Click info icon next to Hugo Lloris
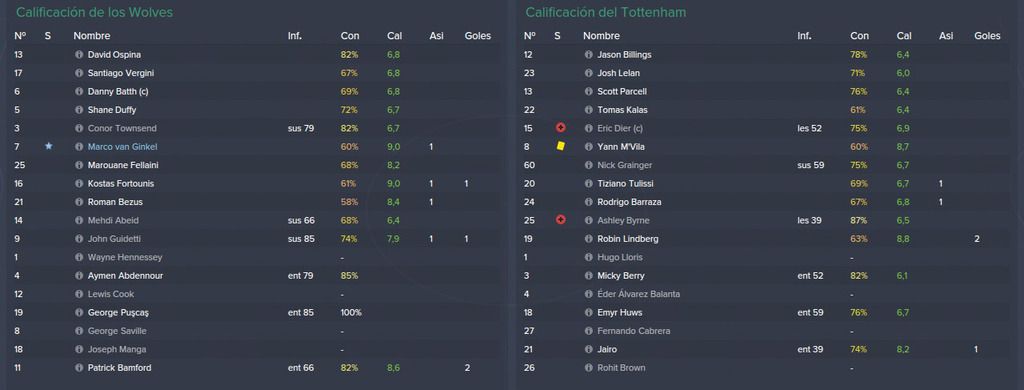 point(588,257)
